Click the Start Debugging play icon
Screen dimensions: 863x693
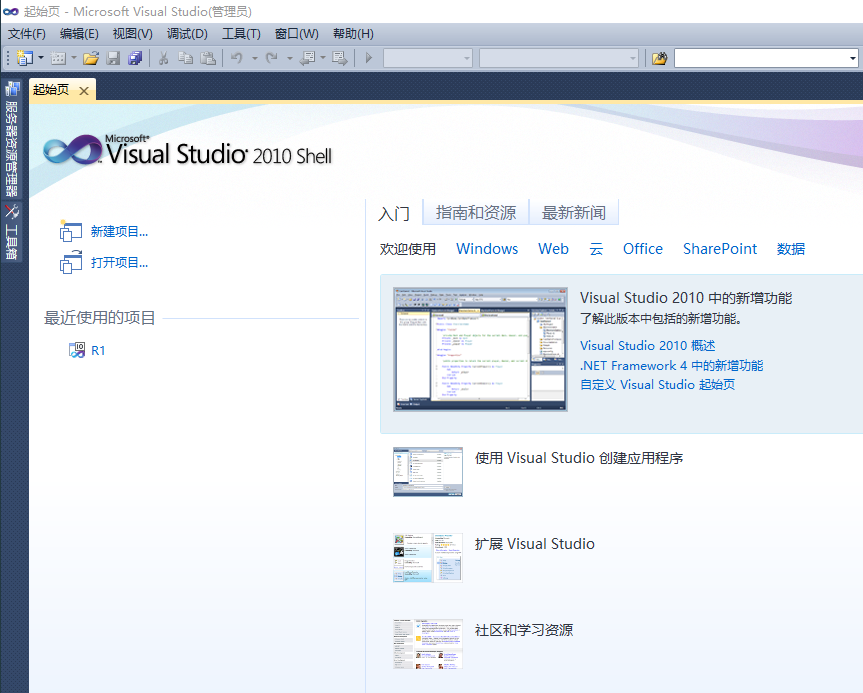[369, 58]
